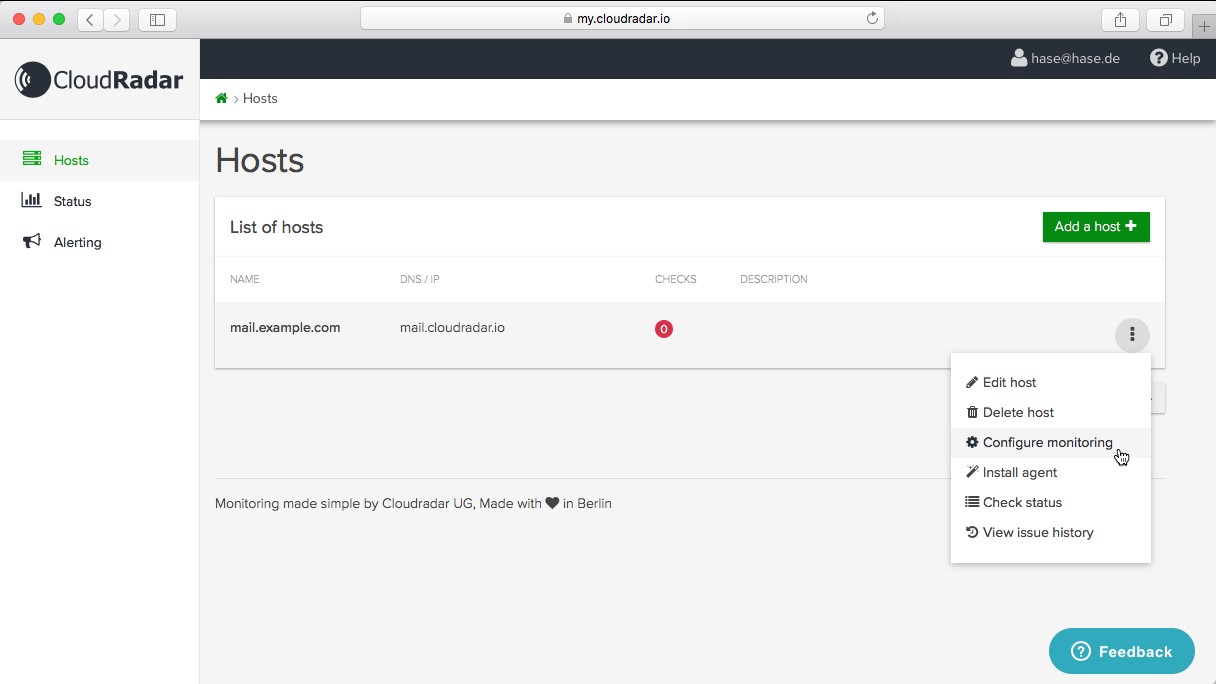Image resolution: width=1216 pixels, height=684 pixels.
Task: Choose Delete host in the context menu
Action: [1018, 412]
